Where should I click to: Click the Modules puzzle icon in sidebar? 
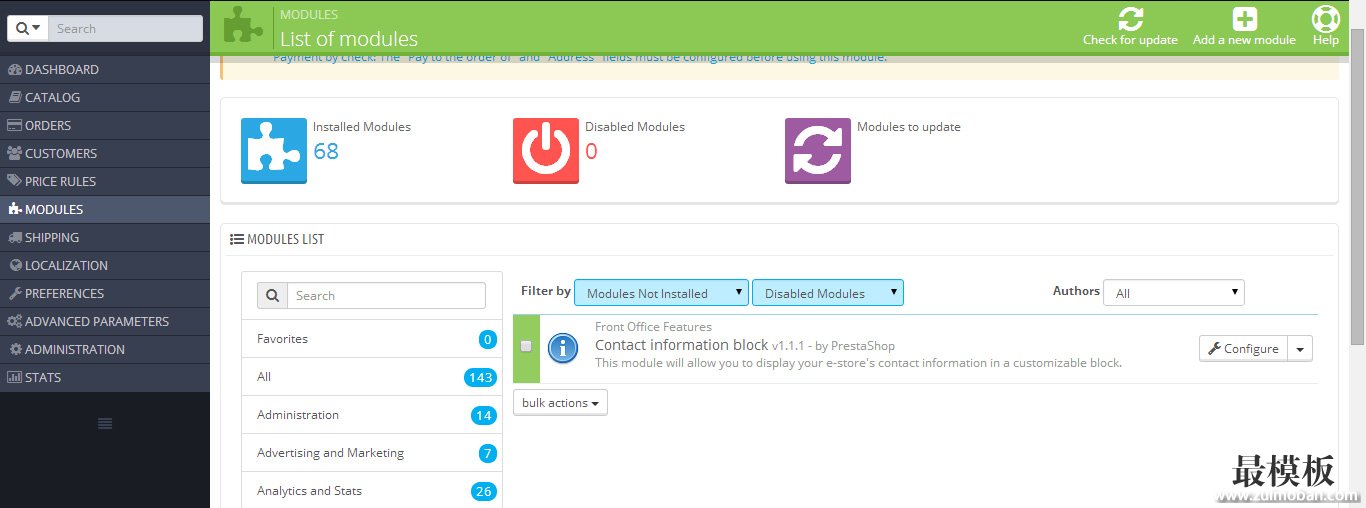[x=14, y=210]
